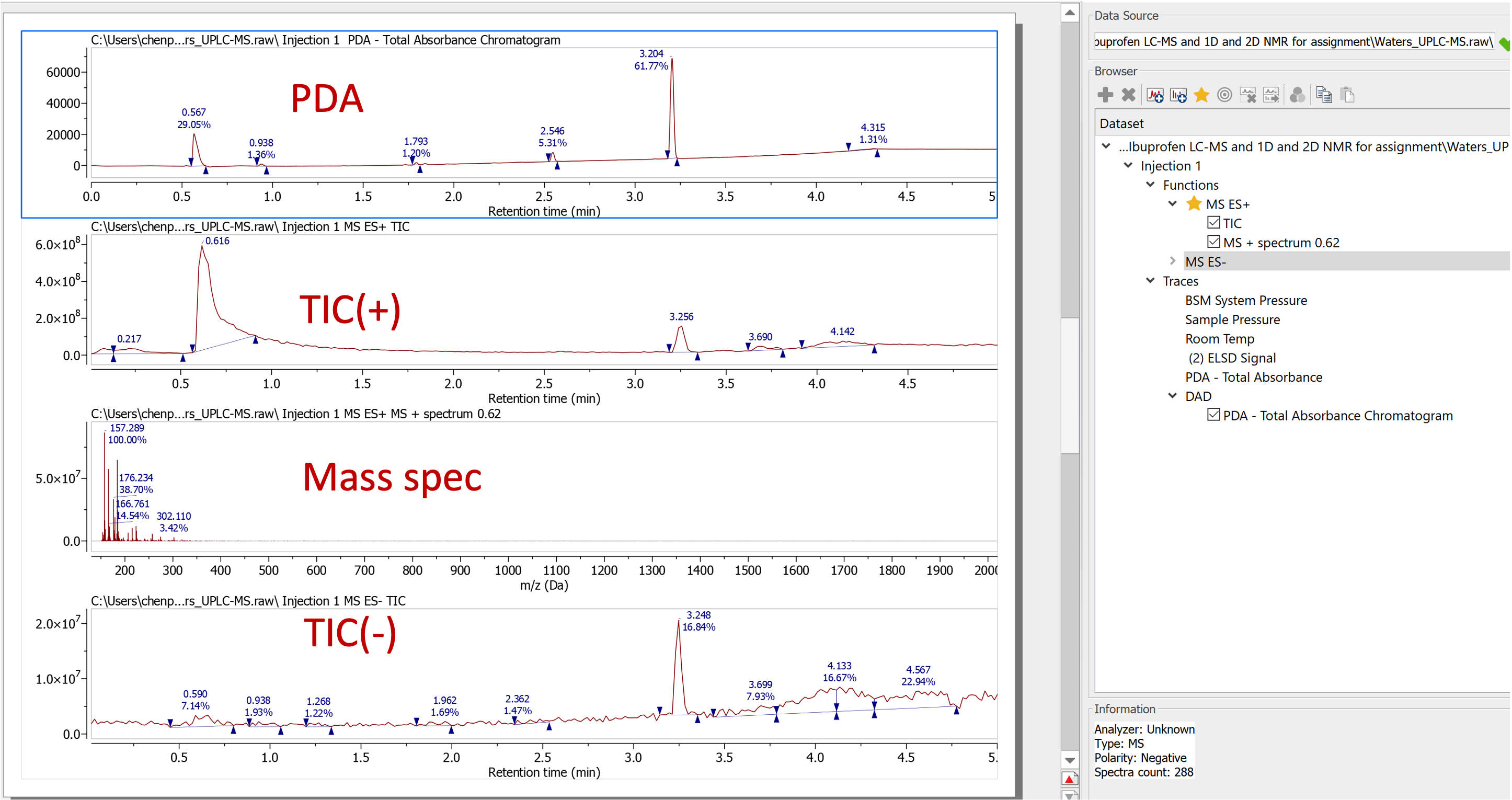Screen dimensions: 1512x800
Task: Click the 176.234 peak label in mass spectrum
Action: 136,478
